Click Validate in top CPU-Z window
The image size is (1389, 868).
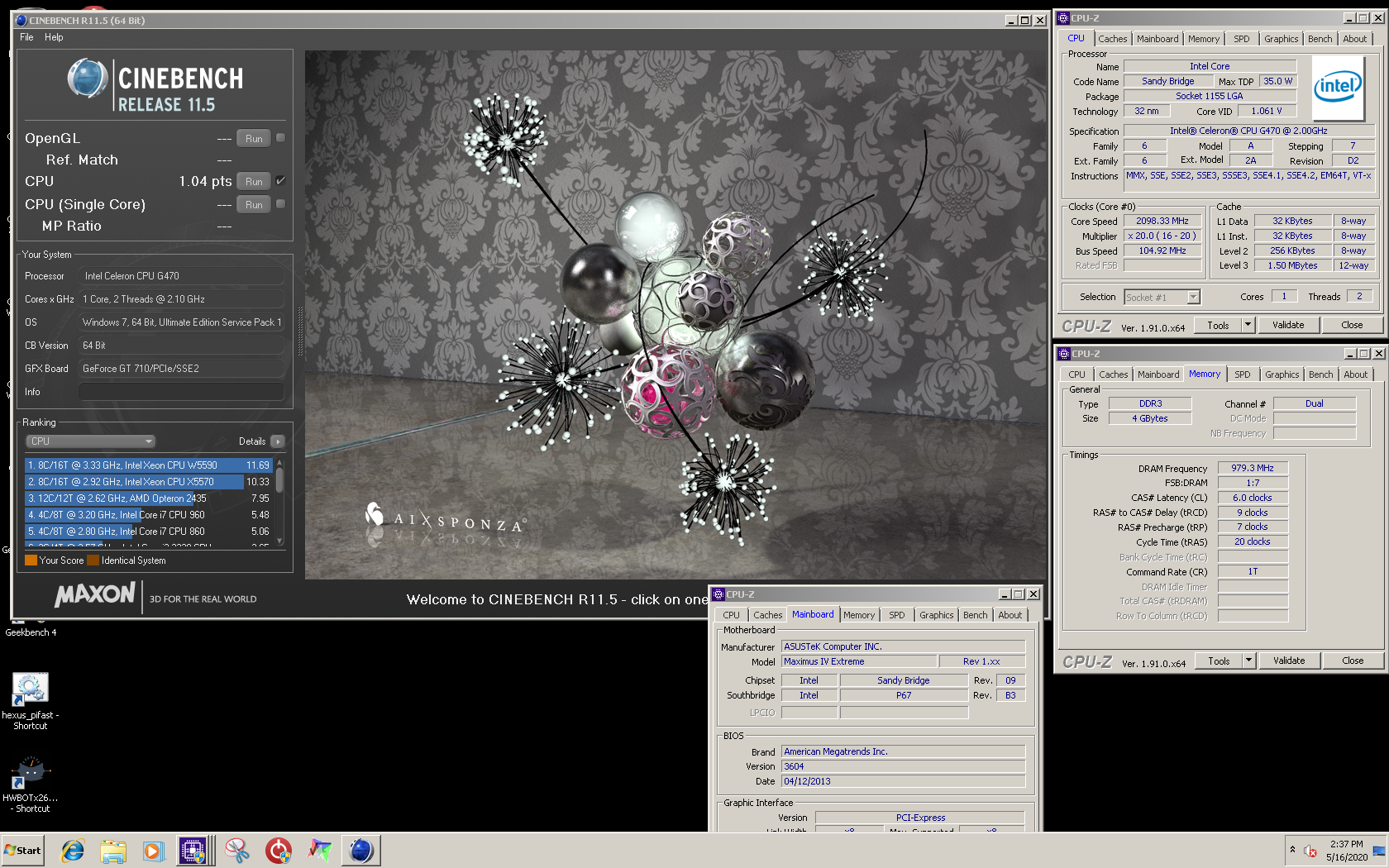1288,325
